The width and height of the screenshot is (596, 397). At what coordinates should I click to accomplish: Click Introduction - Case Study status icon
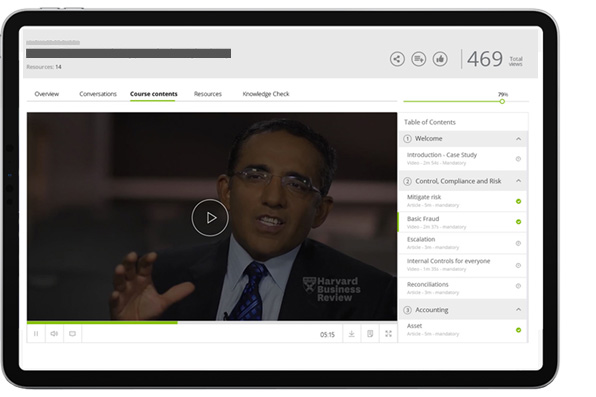[x=518, y=159]
